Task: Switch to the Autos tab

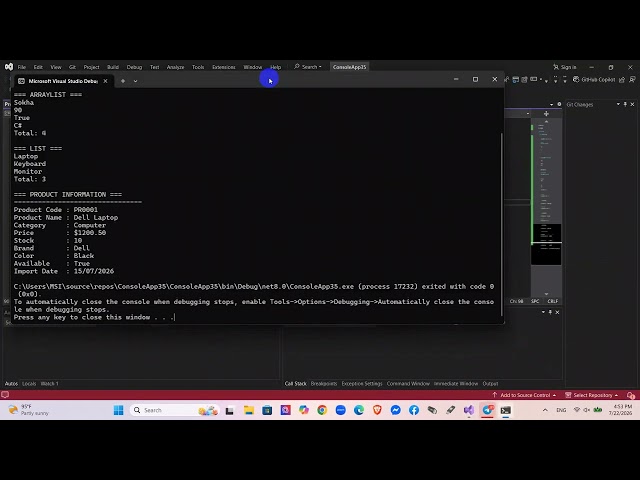Action: coord(11,384)
